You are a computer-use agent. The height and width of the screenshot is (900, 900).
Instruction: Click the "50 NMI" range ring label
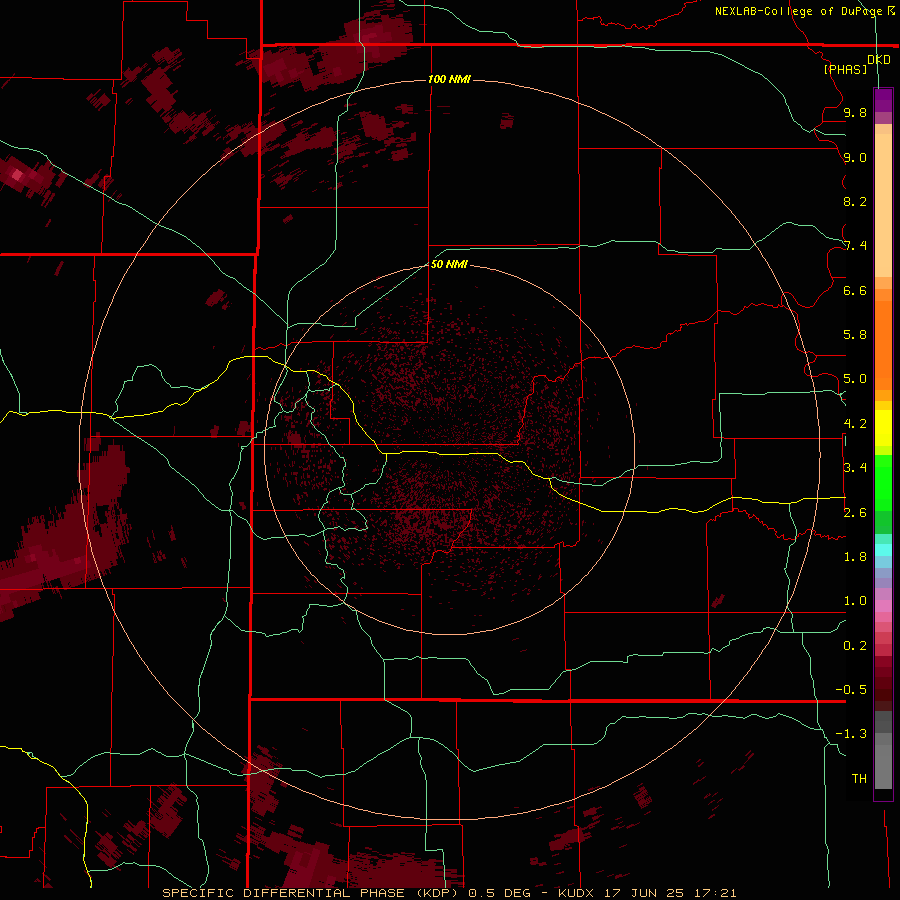[449, 264]
